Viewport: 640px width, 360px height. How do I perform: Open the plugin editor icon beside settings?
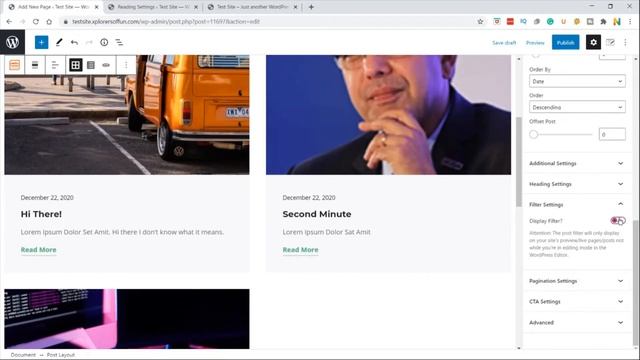pos(611,42)
